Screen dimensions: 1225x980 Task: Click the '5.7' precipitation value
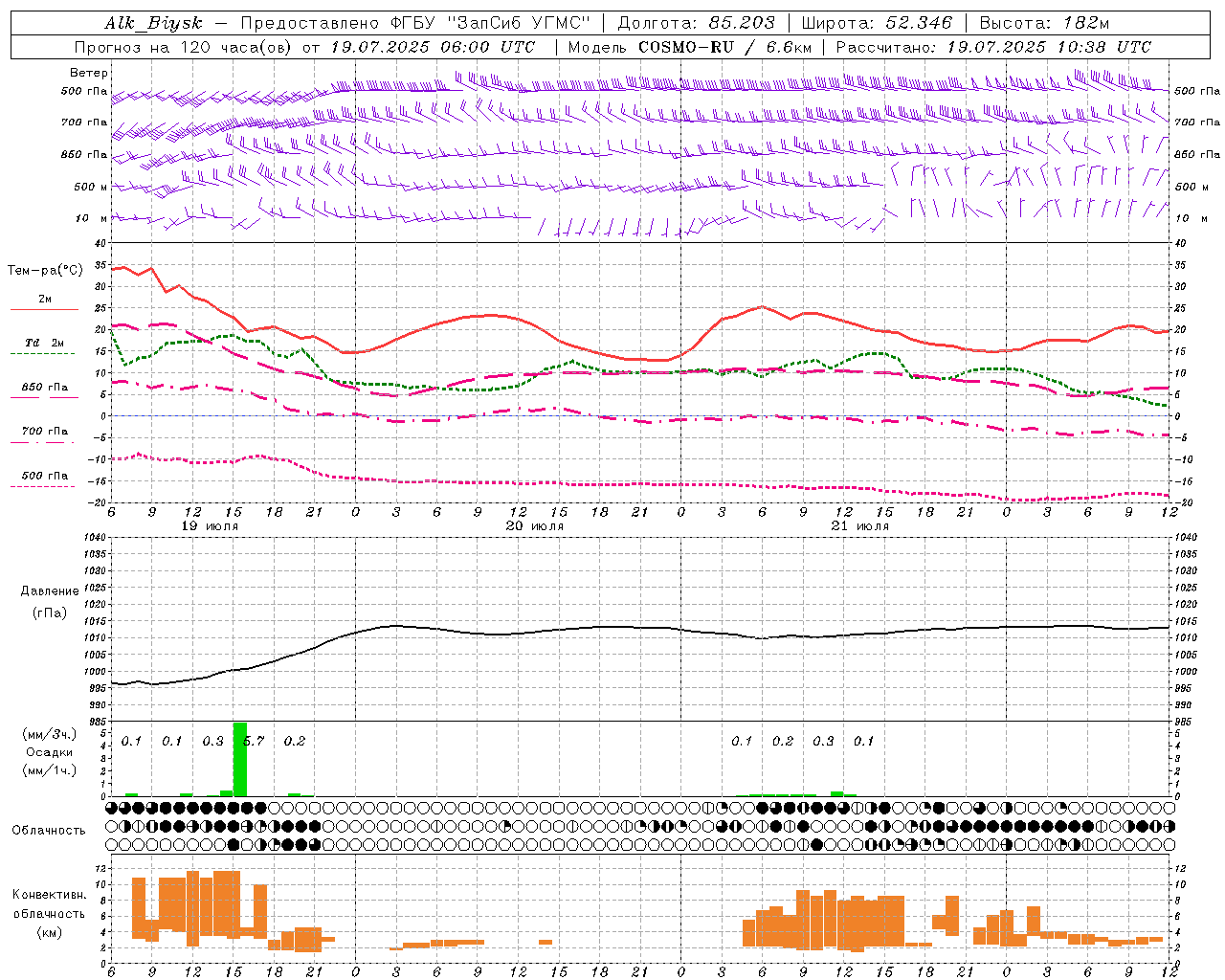coord(255,741)
